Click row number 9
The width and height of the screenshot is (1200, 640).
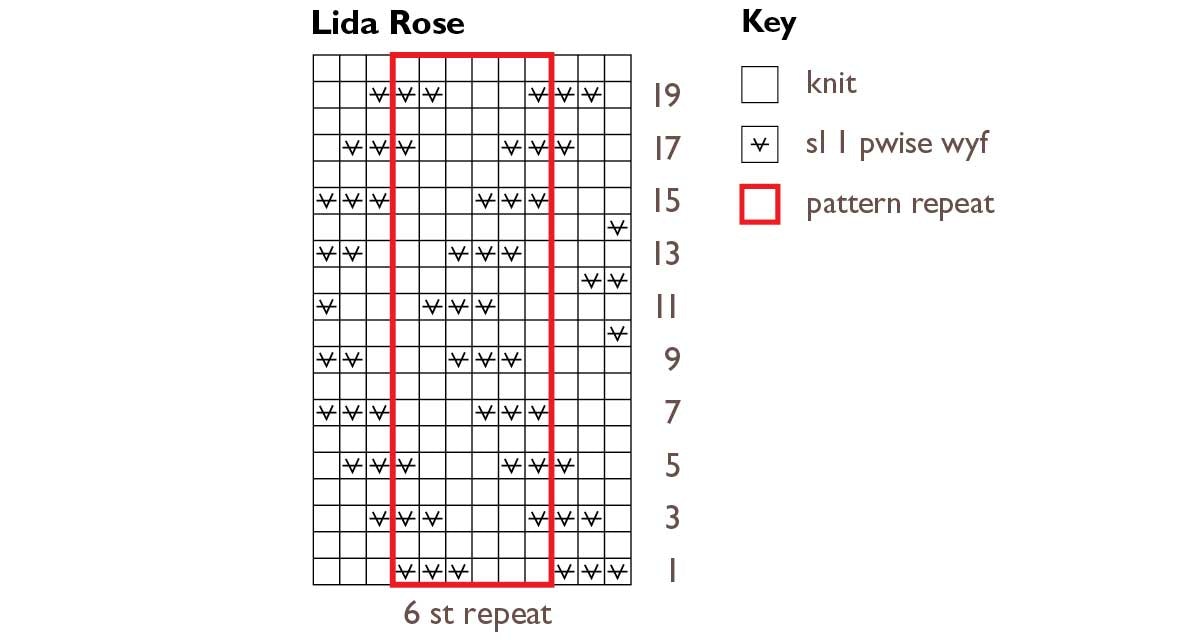672,359
